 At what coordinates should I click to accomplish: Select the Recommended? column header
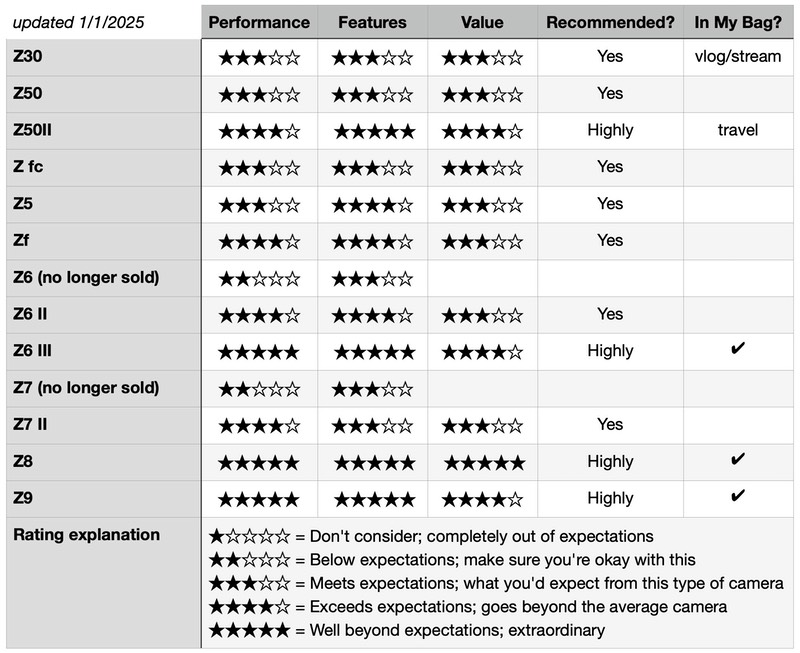coord(610,22)
